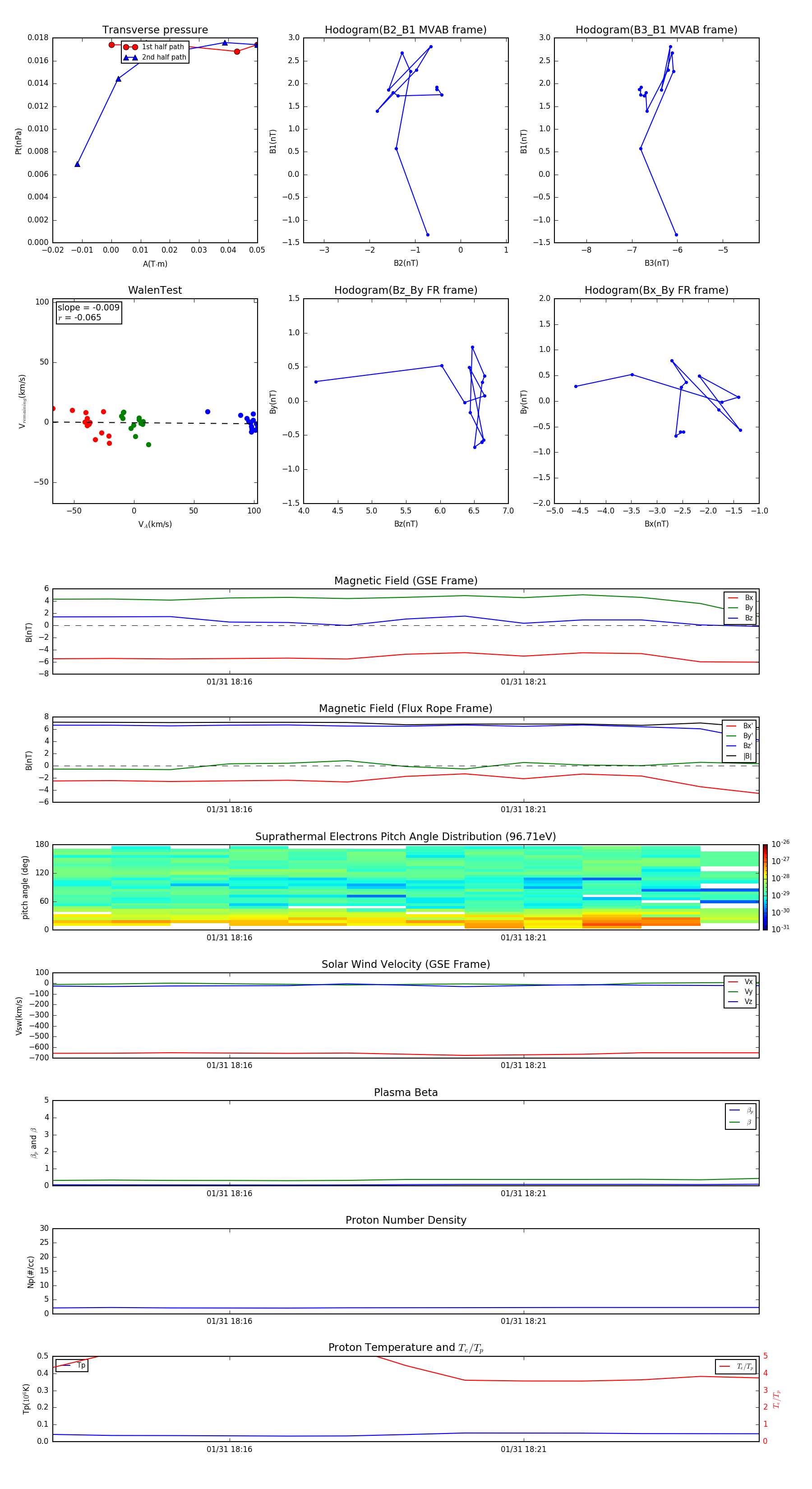812x1489 pixels.
Task: Click the "Proton Number Density" title
Action: pyautogui.click(x=406, y=1220)
